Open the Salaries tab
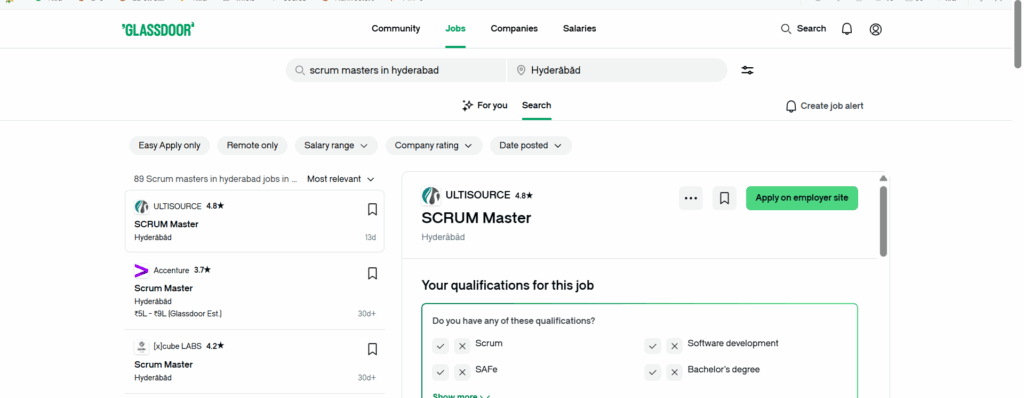Image resolution: width=1024 pixels, height=398 pixels. click(579, 29)
